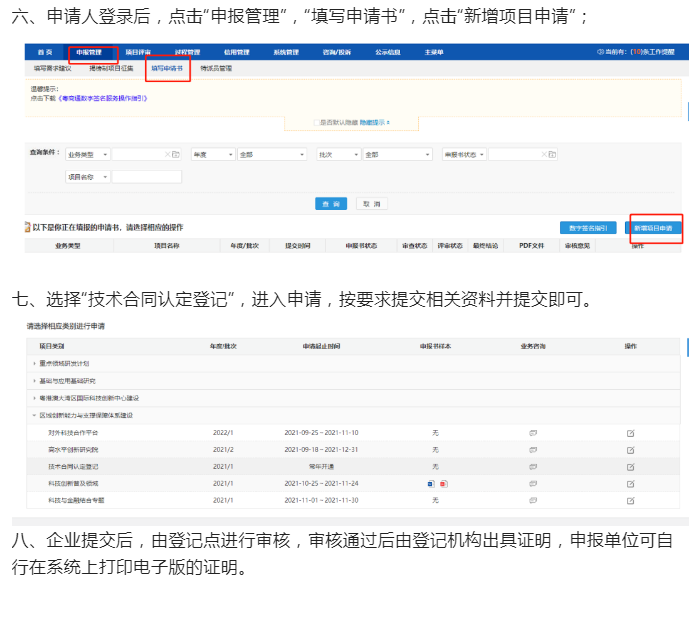
Task: Click the 新增项目申请 button
Action: tap(655, 228)
